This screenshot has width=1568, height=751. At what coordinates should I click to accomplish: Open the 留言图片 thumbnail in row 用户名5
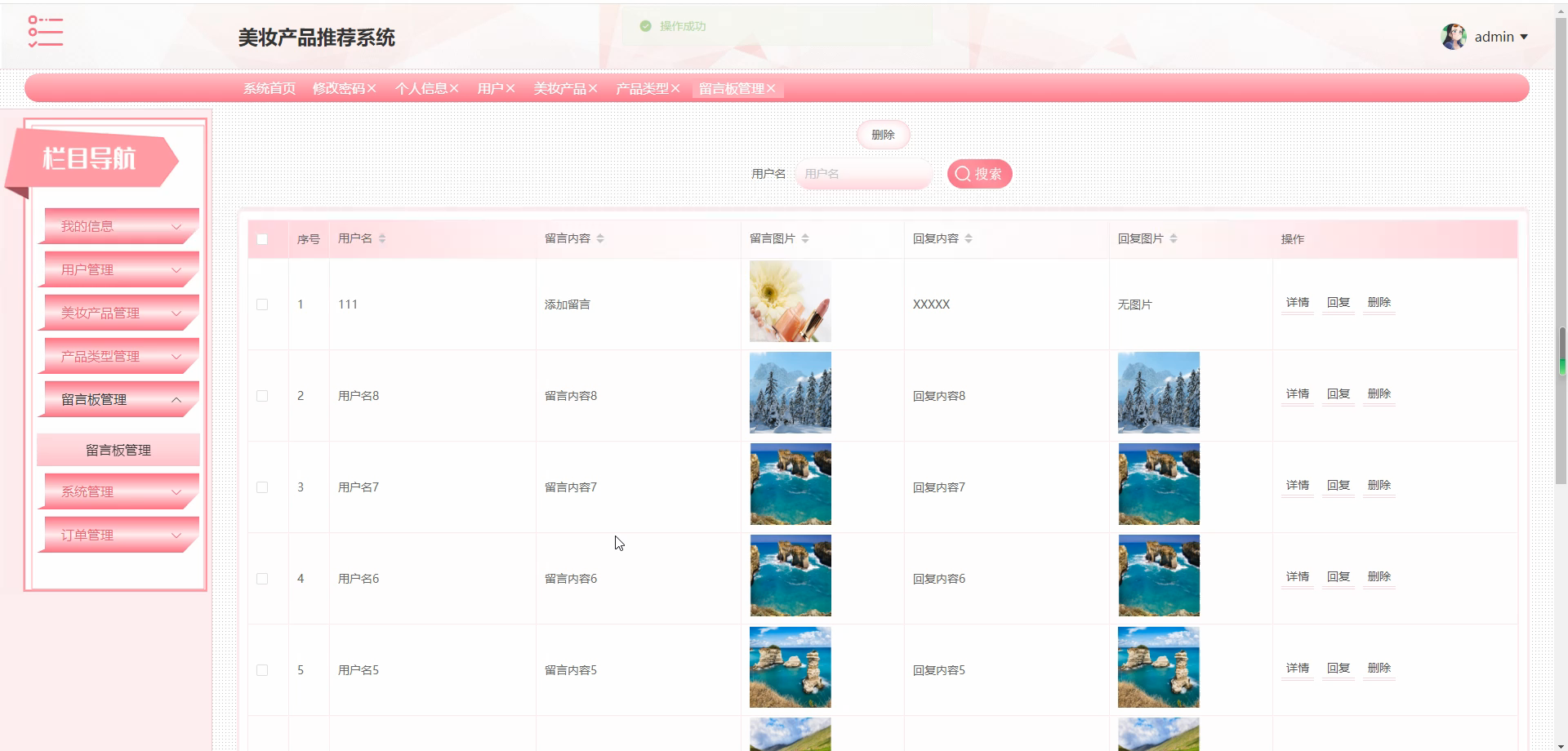pyautogui.click(x=791, y=667)
